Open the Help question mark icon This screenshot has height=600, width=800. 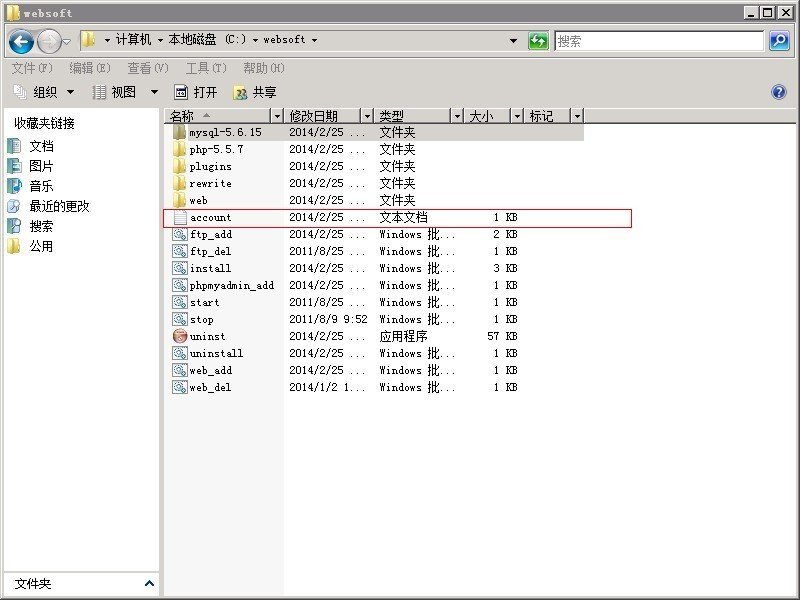779,92
